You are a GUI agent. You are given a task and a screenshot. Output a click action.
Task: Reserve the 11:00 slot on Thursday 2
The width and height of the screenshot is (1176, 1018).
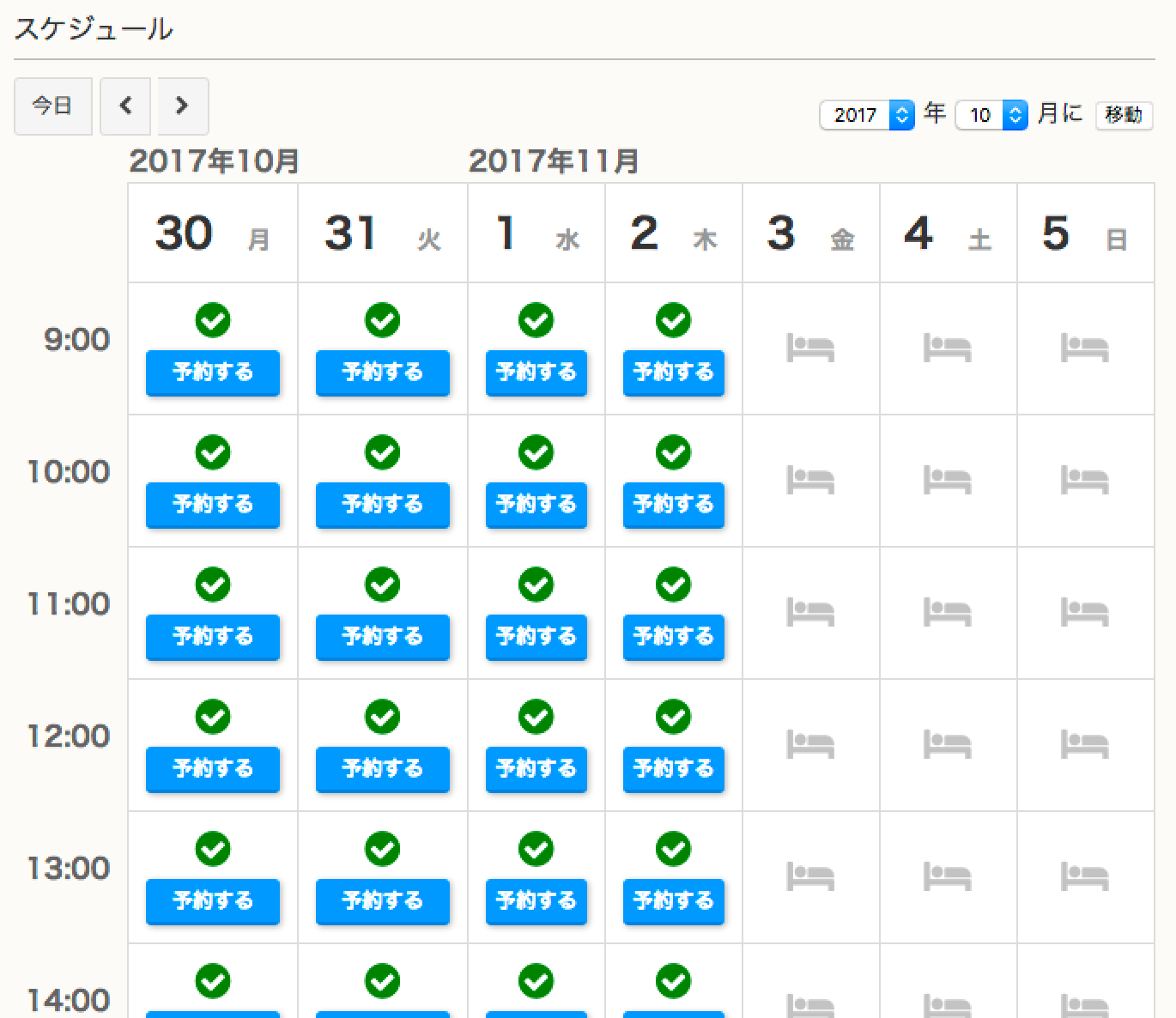tap(674, 637)
